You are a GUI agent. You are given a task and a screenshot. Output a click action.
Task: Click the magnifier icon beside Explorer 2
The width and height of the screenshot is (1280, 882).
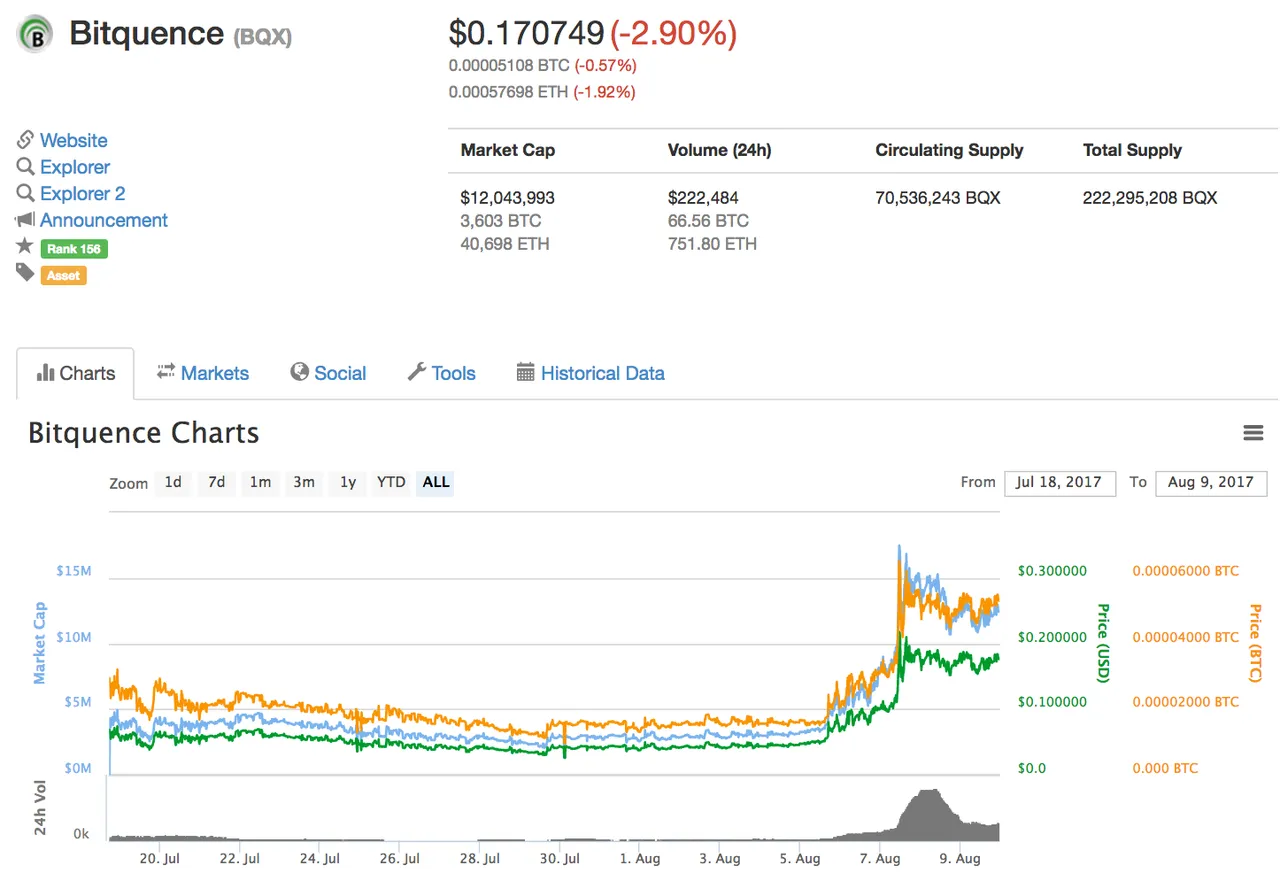click(x=25, y=193)
